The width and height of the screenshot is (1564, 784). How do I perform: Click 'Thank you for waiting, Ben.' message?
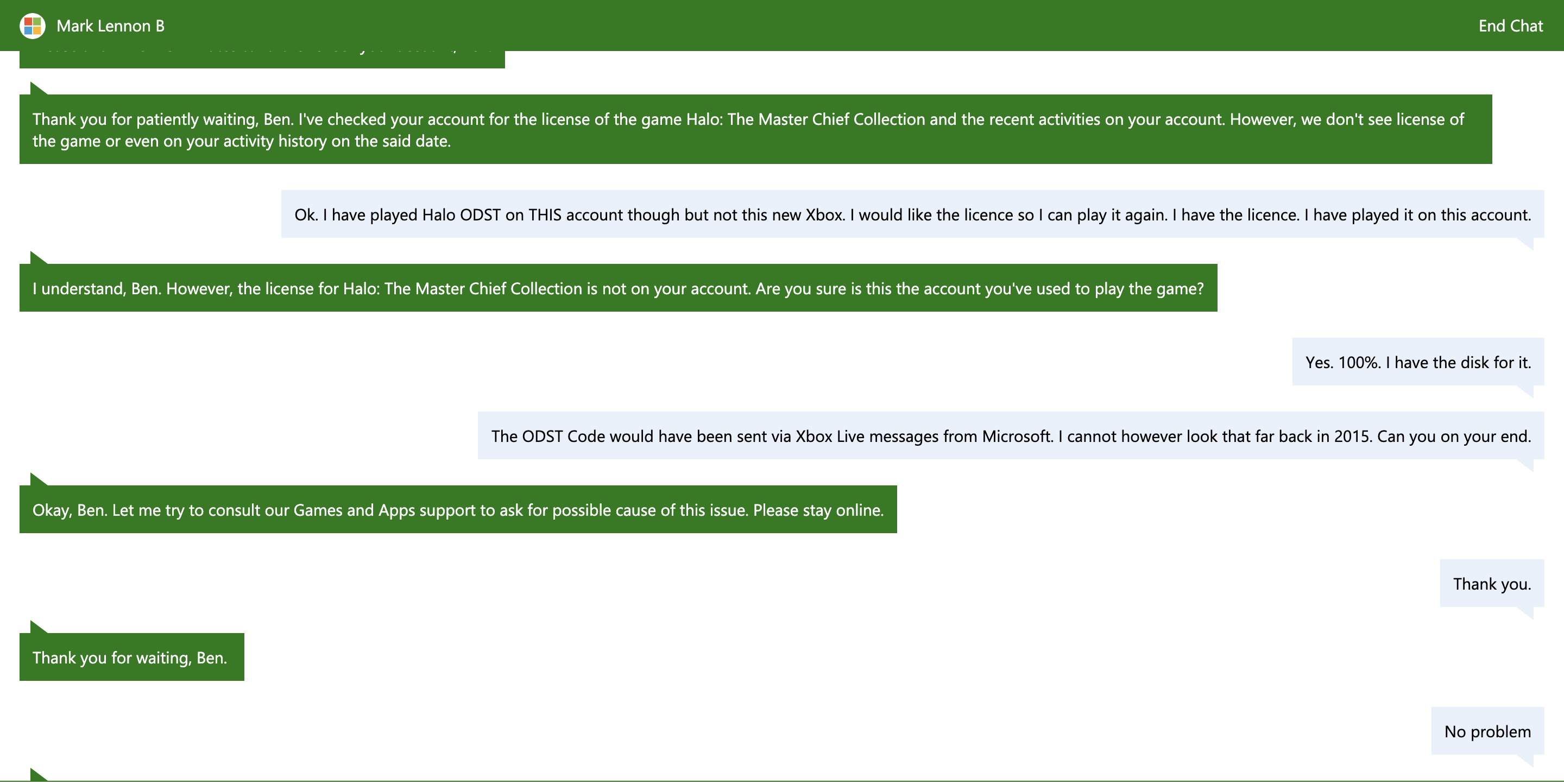[131, 657]
